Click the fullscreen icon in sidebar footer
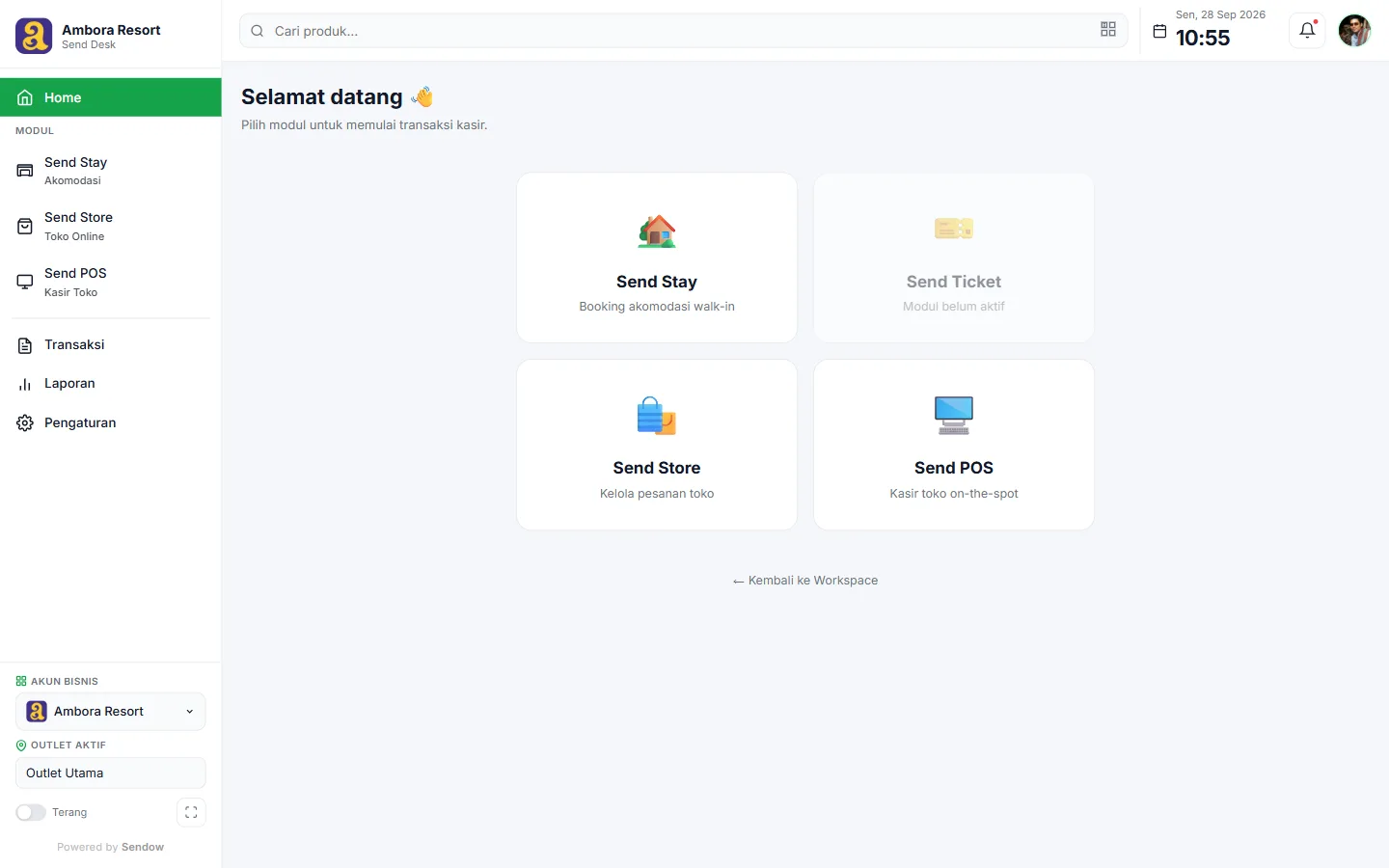1389x868 pixels. 191,812
